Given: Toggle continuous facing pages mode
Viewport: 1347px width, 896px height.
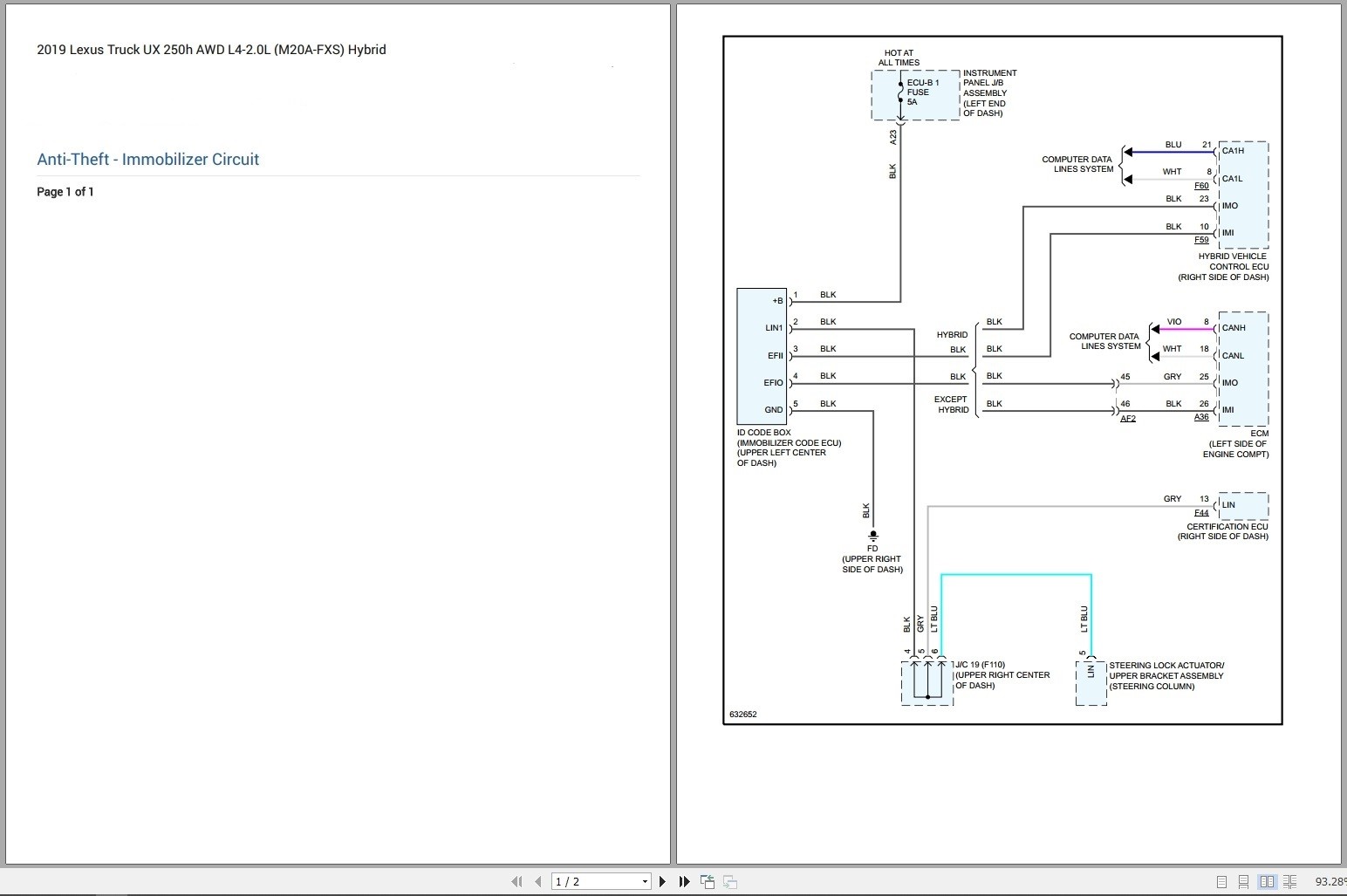Looking at the screenshot, I should (1290, 881).
